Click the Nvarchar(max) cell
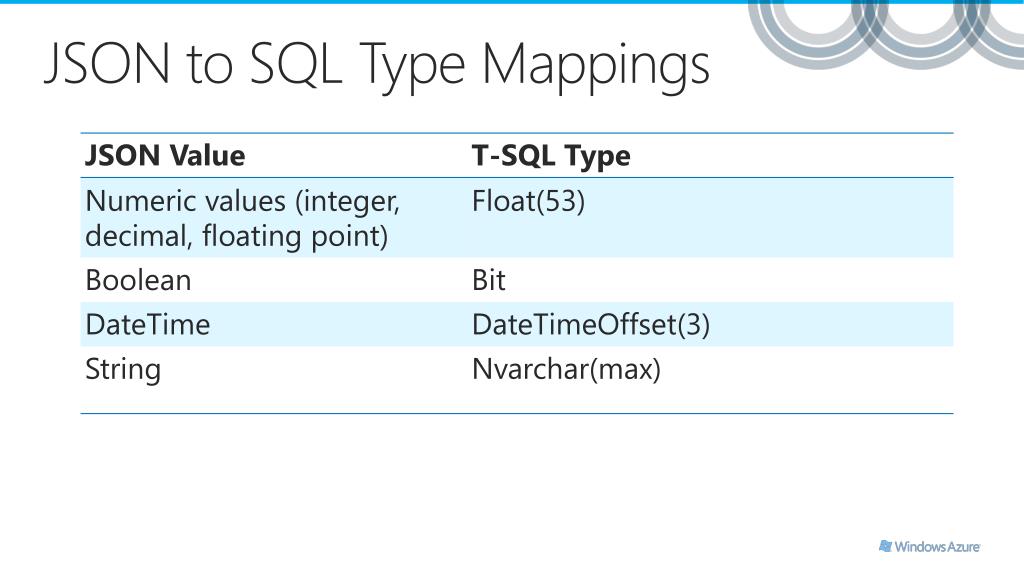 [711, 369]
